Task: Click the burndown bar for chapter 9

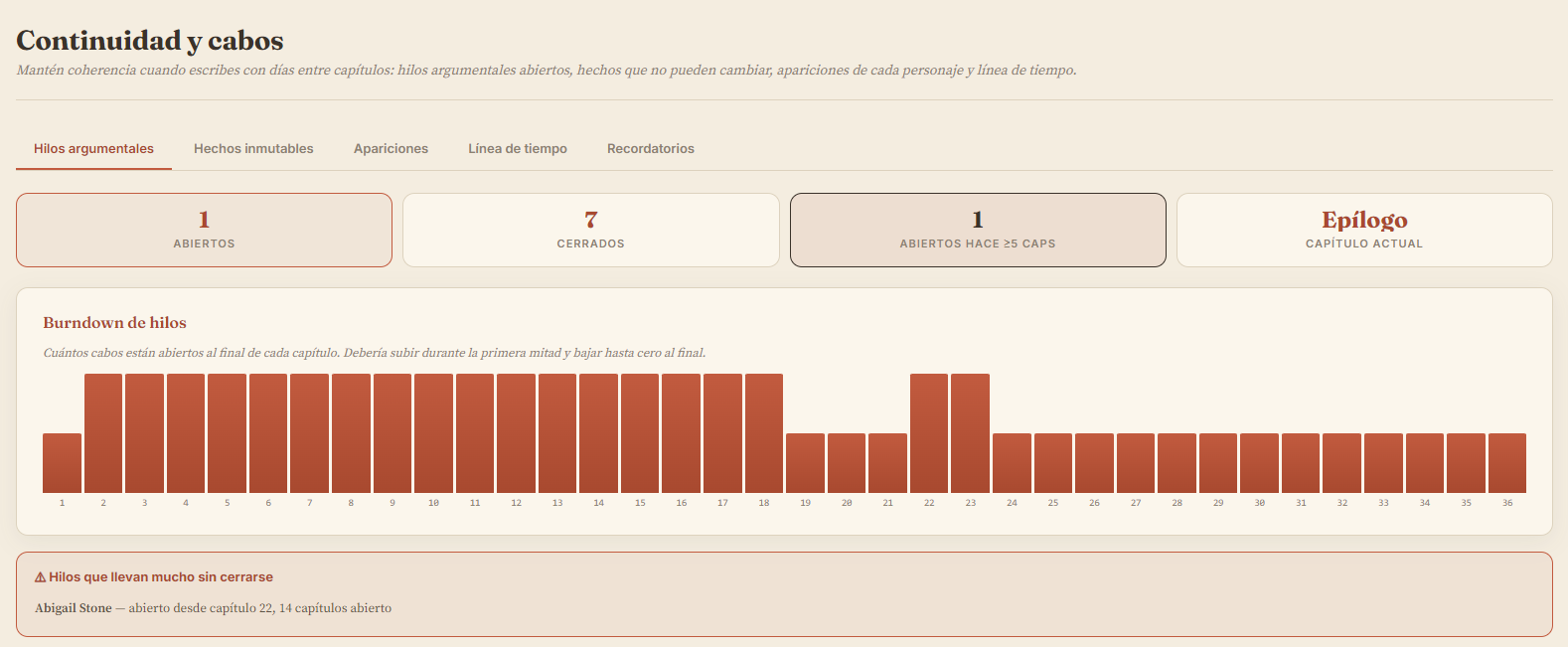Action: point(392,433)
